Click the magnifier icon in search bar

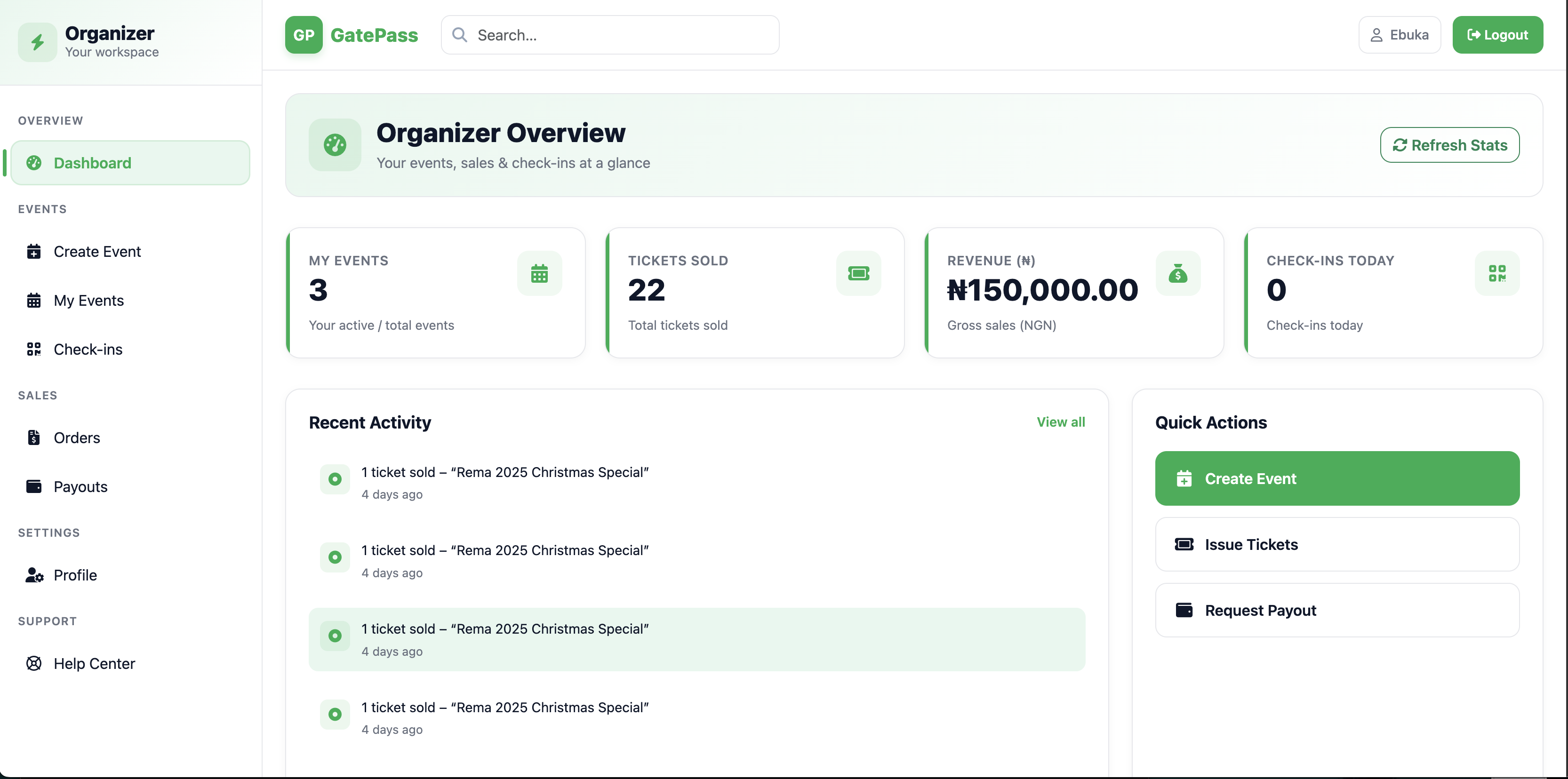[460, 35]
